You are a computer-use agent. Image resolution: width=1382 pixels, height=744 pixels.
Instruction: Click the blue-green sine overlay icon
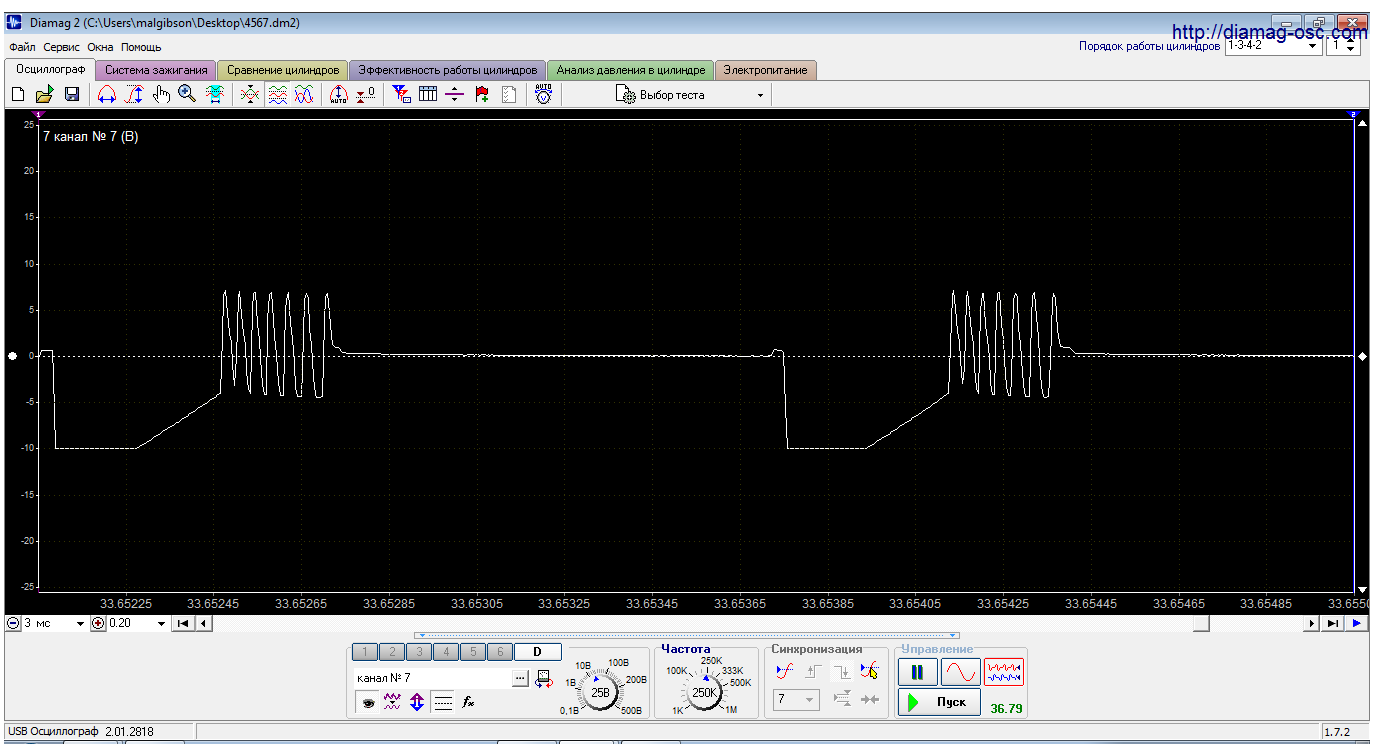pos(304,94)
